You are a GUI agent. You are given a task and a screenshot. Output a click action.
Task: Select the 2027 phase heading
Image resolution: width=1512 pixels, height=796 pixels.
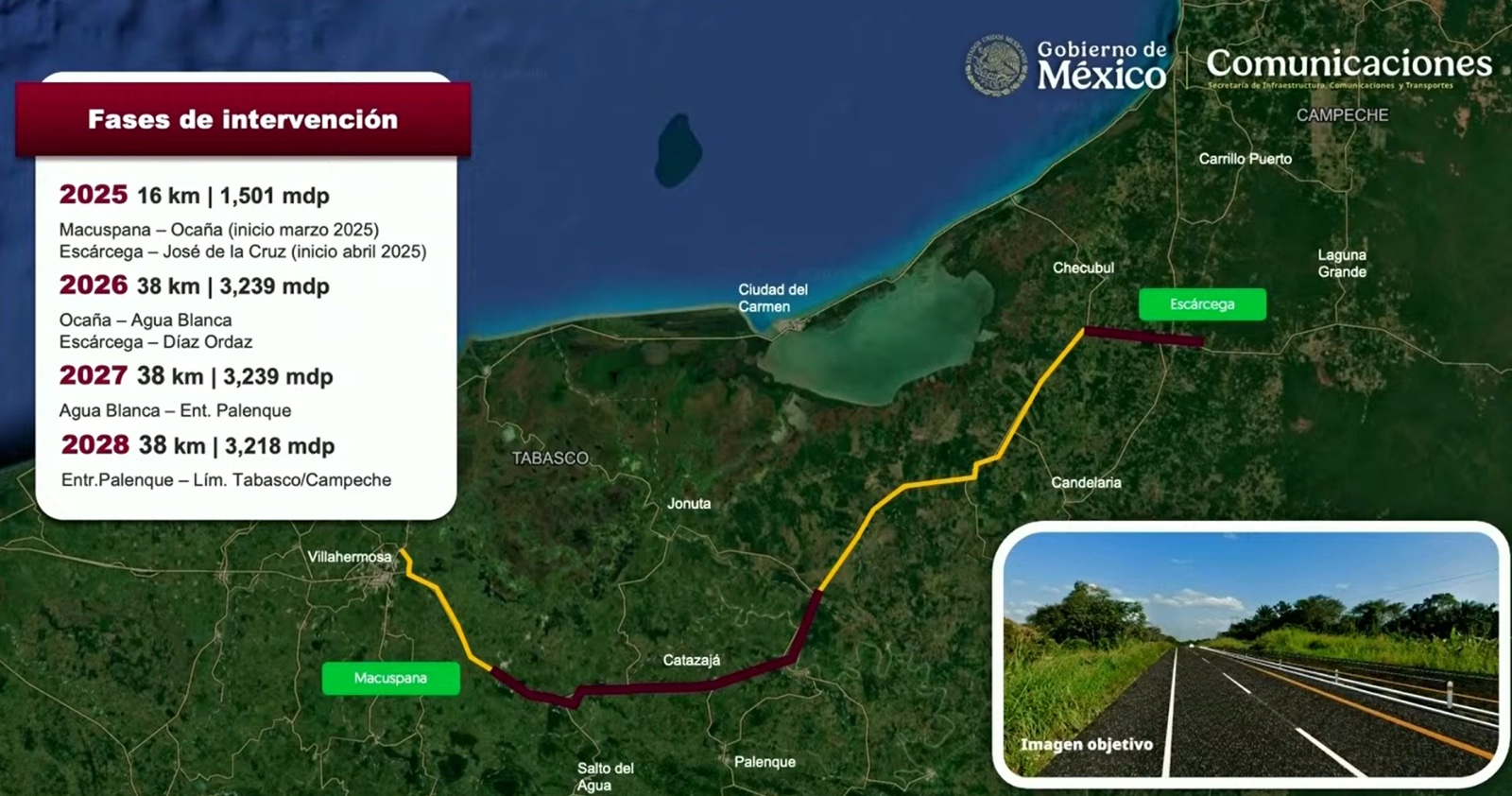coord(93,375)
